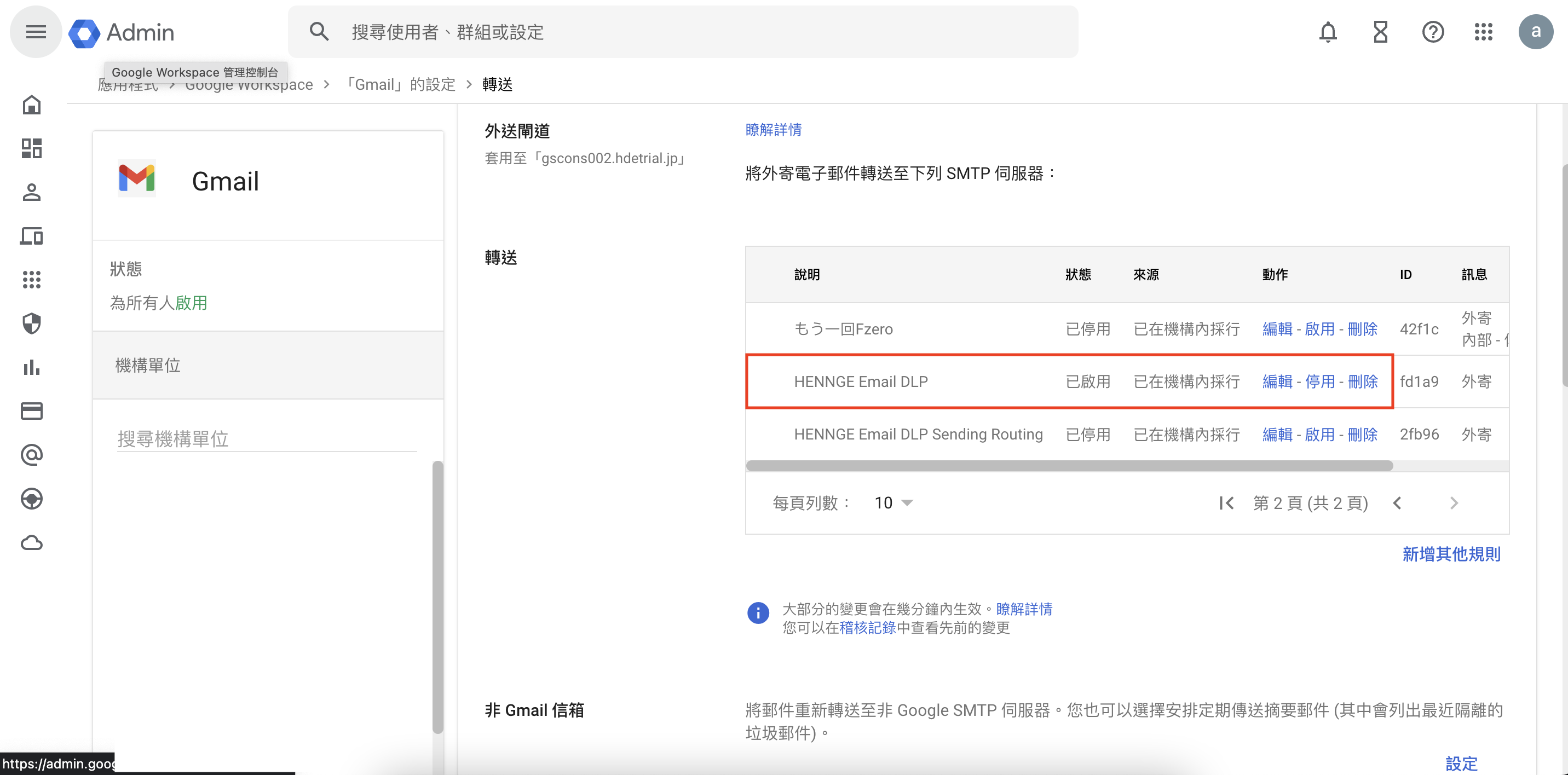Open Security shield in the sidebar
Viewport: 1568px width, 775px height.
coord(32,323)
